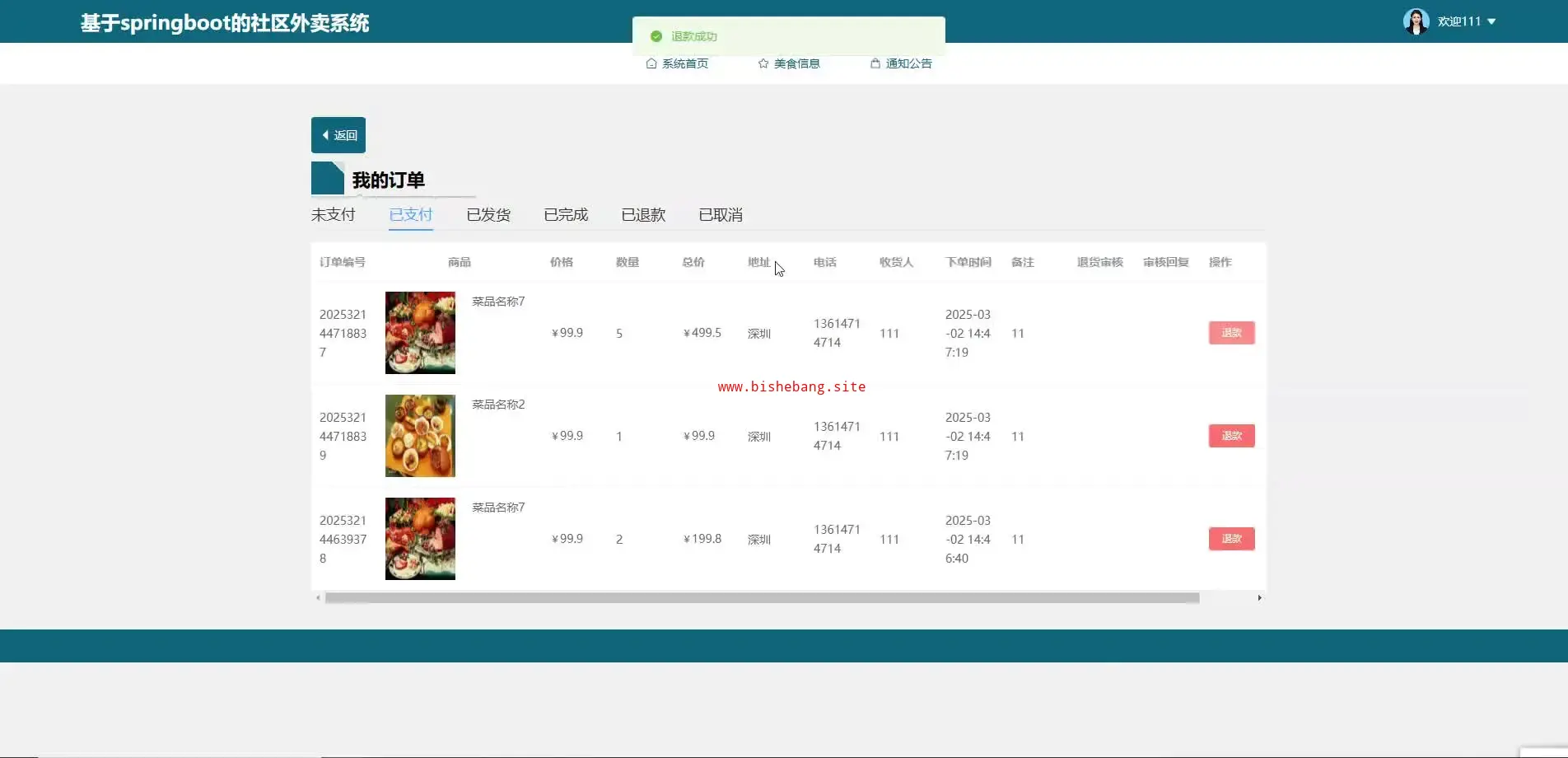Click the blue 我的订单 title icon

[327, 179]
